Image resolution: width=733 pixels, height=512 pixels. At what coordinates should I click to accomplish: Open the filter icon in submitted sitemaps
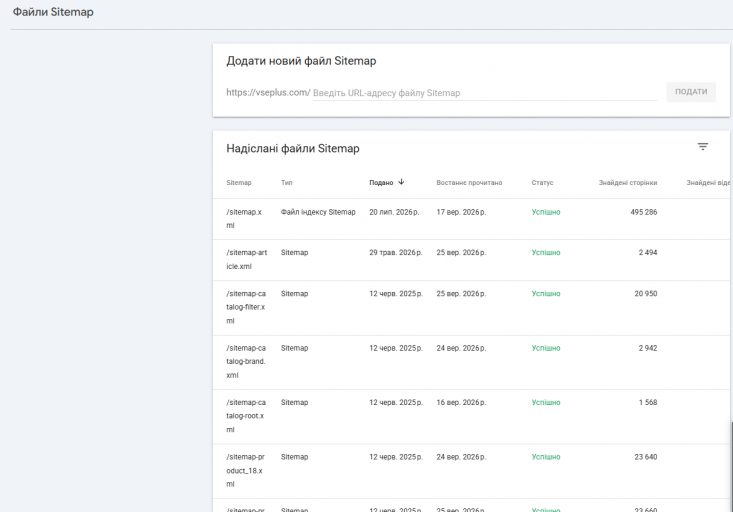pos(703,147)
